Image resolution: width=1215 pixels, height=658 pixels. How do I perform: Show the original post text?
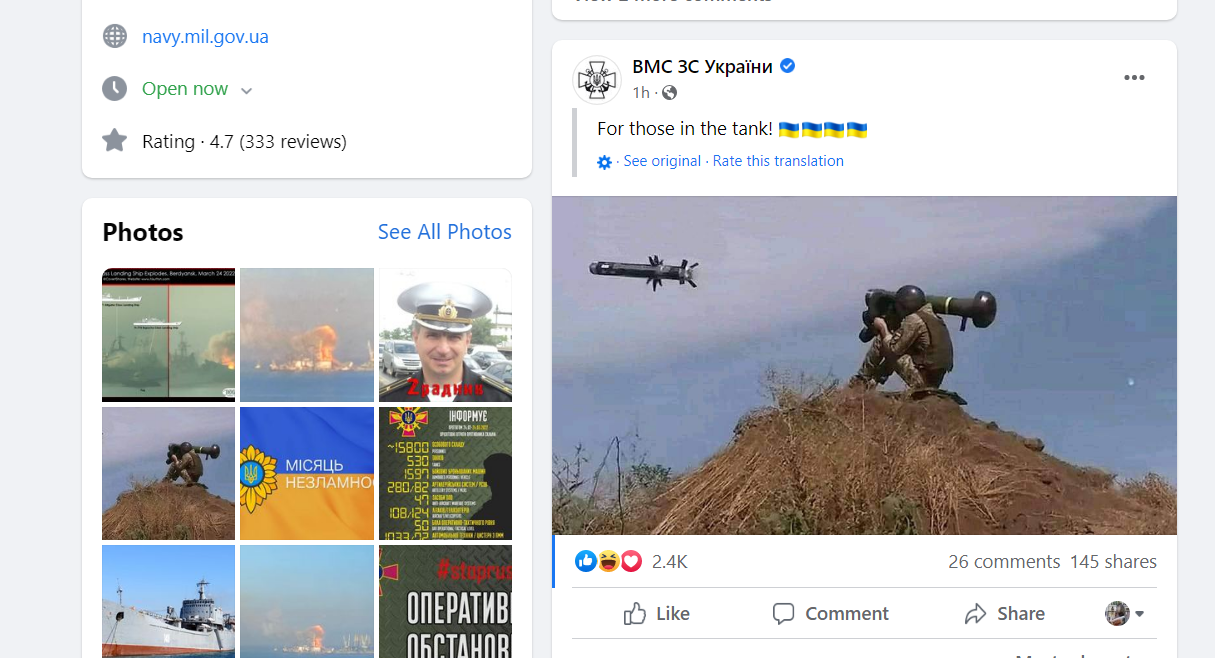coord(662,161)
